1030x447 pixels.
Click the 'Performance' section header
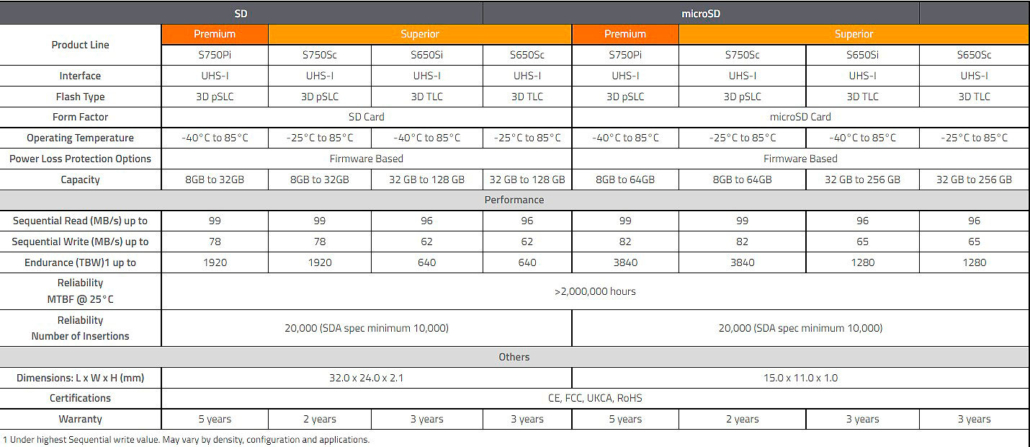[515, 200]
